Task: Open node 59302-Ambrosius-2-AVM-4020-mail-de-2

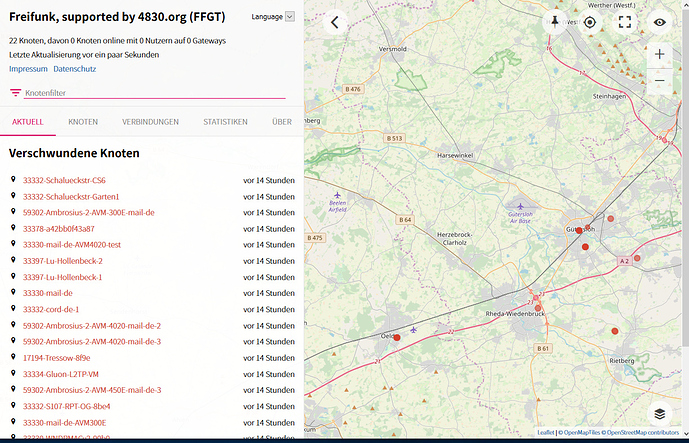Action: coord(92,326)
